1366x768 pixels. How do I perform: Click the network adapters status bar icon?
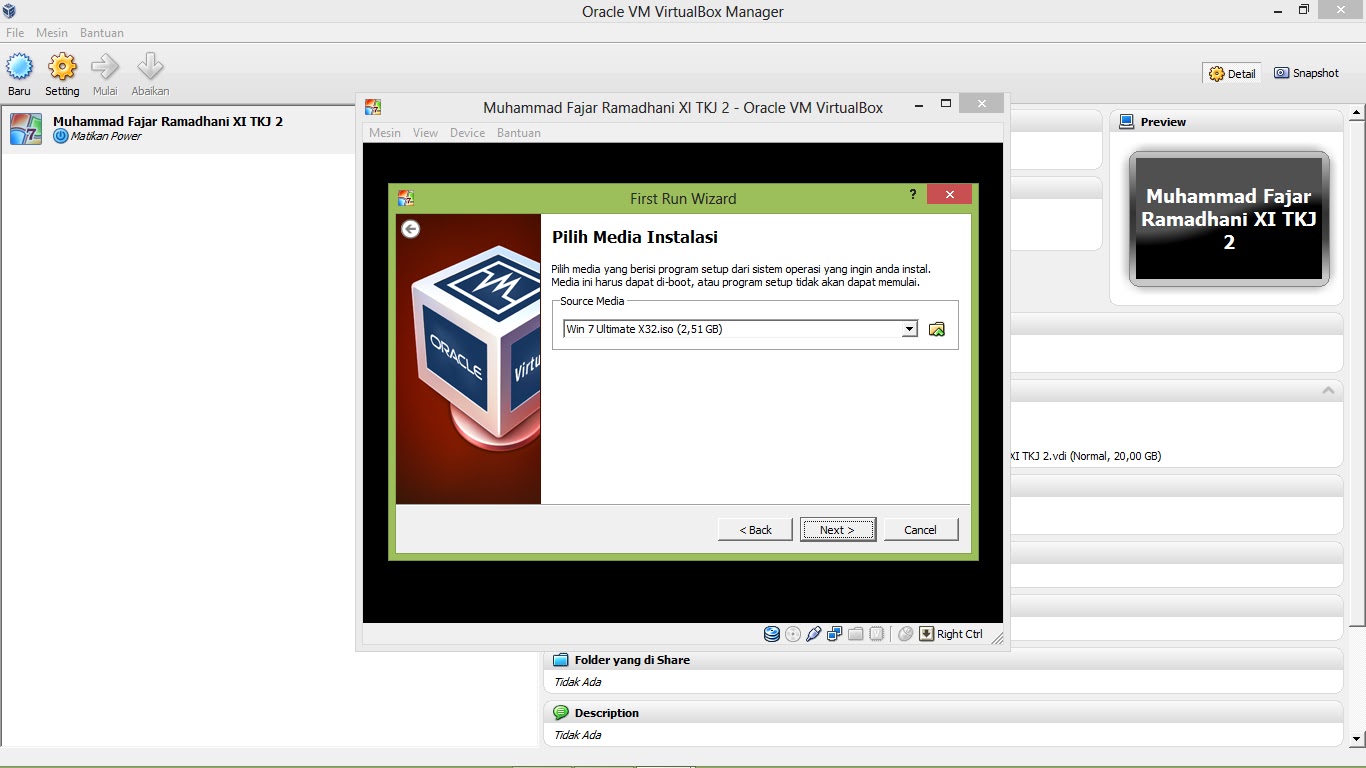835,634
